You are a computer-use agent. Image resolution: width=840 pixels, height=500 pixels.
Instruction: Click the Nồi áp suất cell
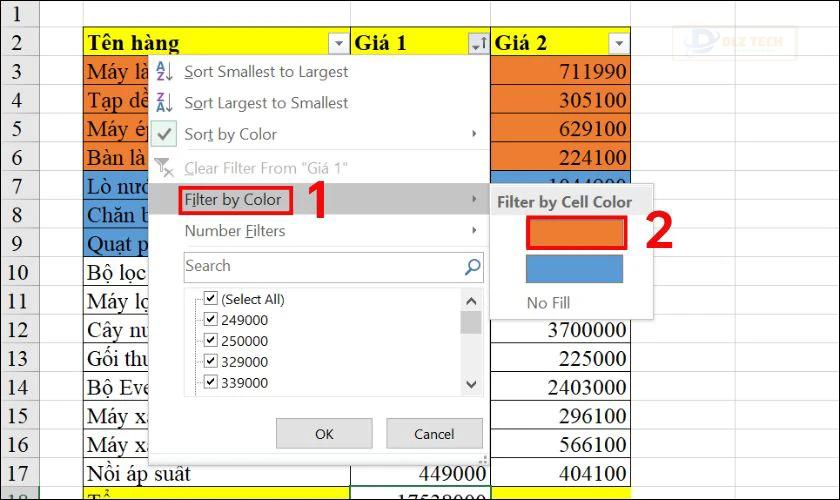tap(217, 475)
